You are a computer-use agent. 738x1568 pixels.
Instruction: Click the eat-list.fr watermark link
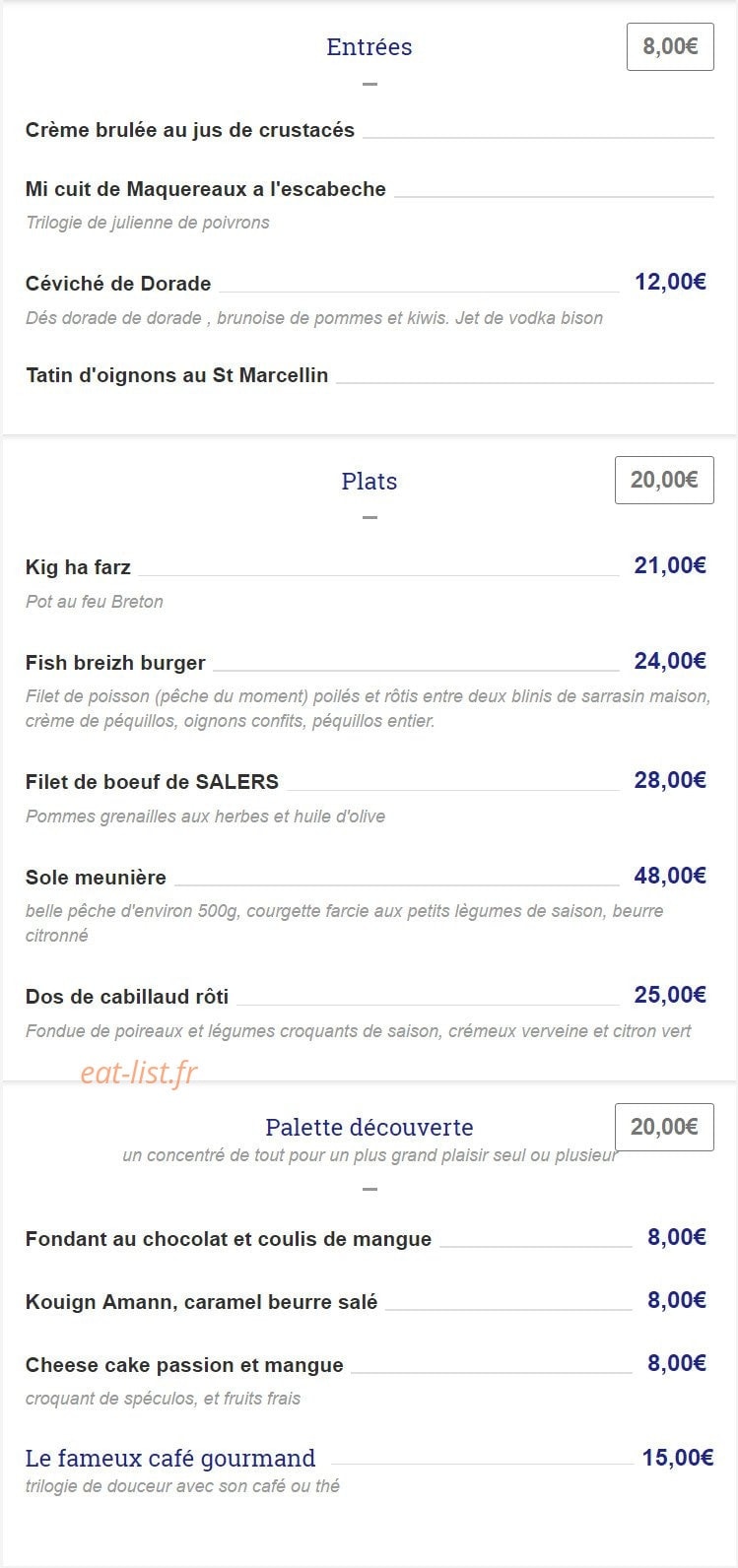tap(139, 1073)
